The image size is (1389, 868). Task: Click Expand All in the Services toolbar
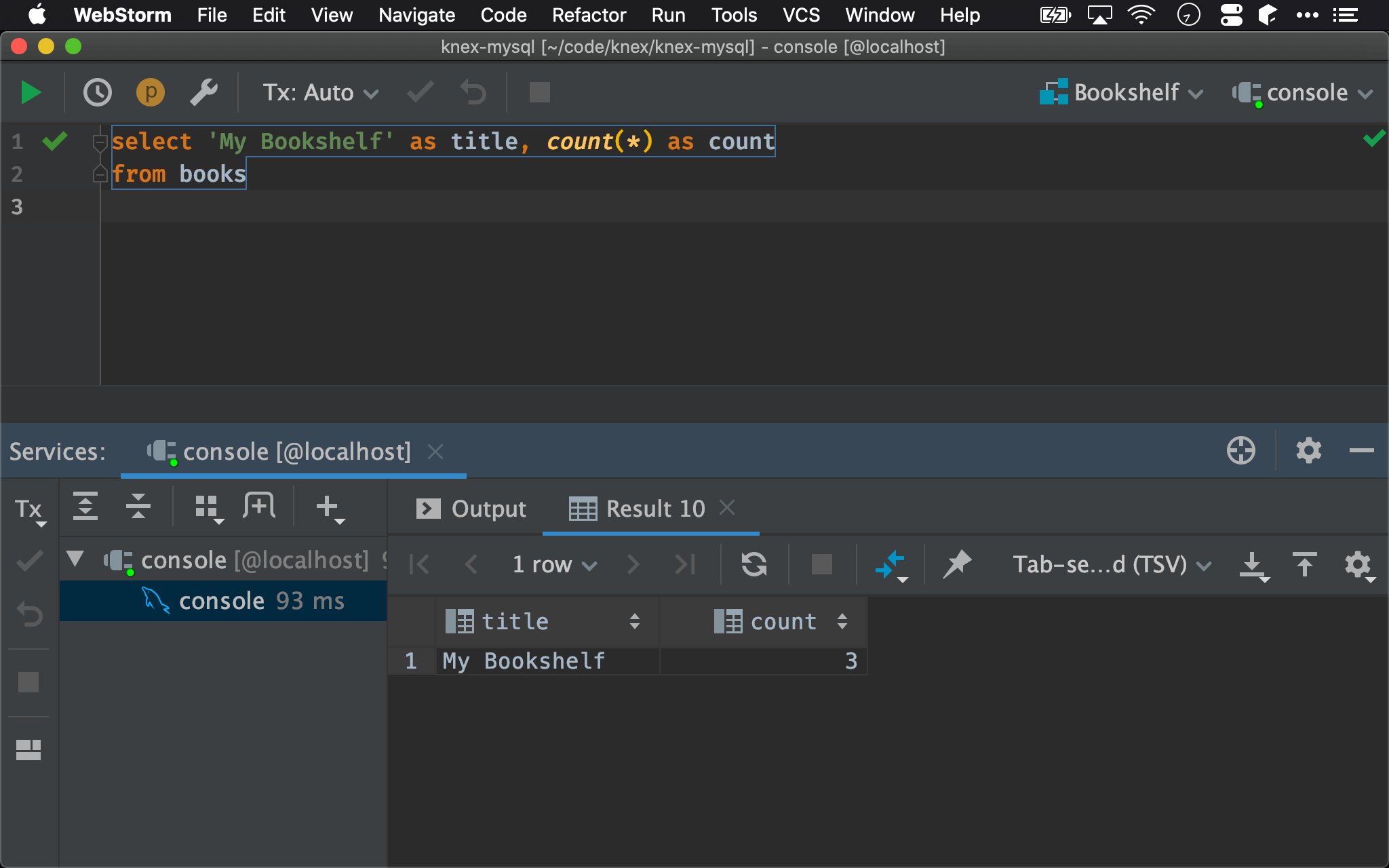85,507
